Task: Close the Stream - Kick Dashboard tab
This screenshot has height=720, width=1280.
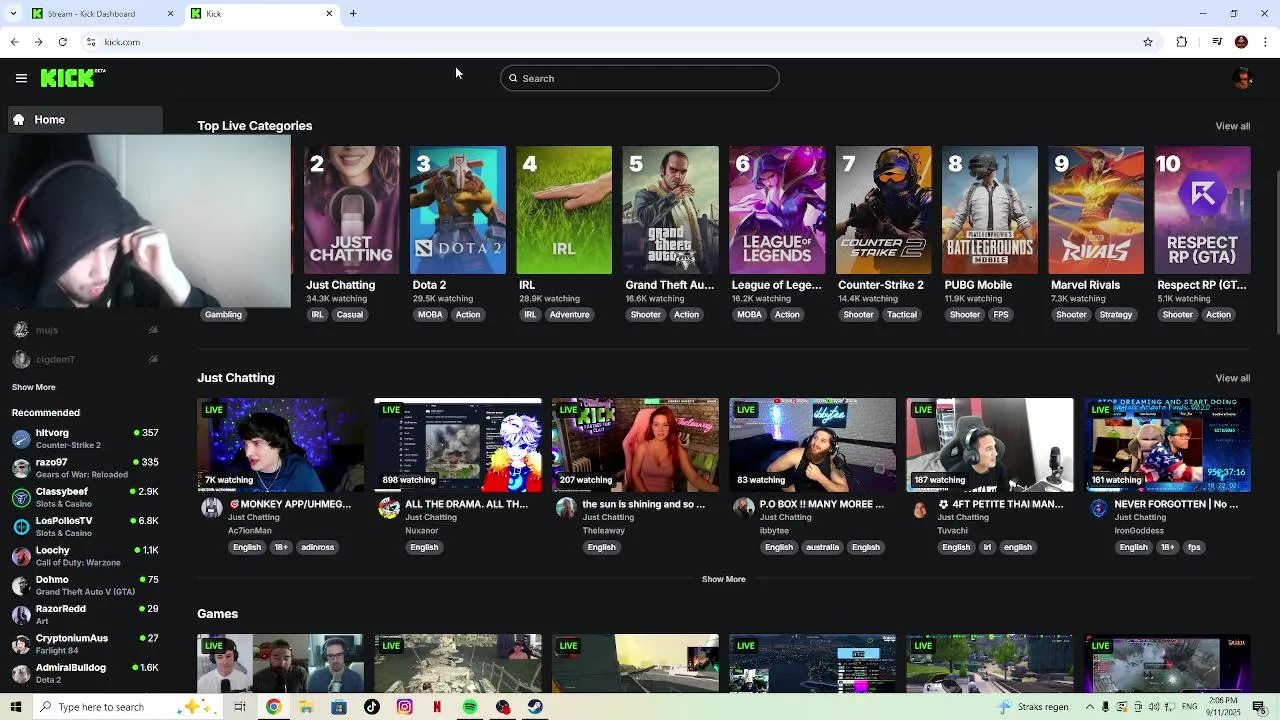Action: [170, 13]
